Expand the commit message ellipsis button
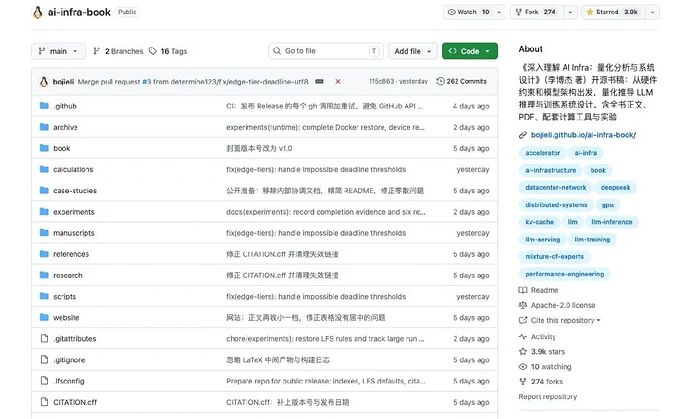 (x=319, y=81)
